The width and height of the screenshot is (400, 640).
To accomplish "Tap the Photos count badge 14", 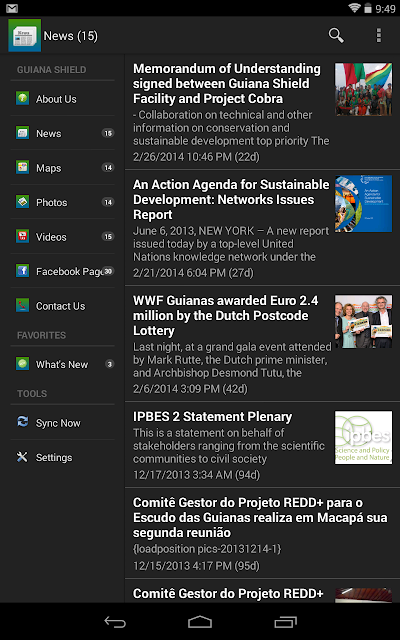I will [x=108, y=202].
